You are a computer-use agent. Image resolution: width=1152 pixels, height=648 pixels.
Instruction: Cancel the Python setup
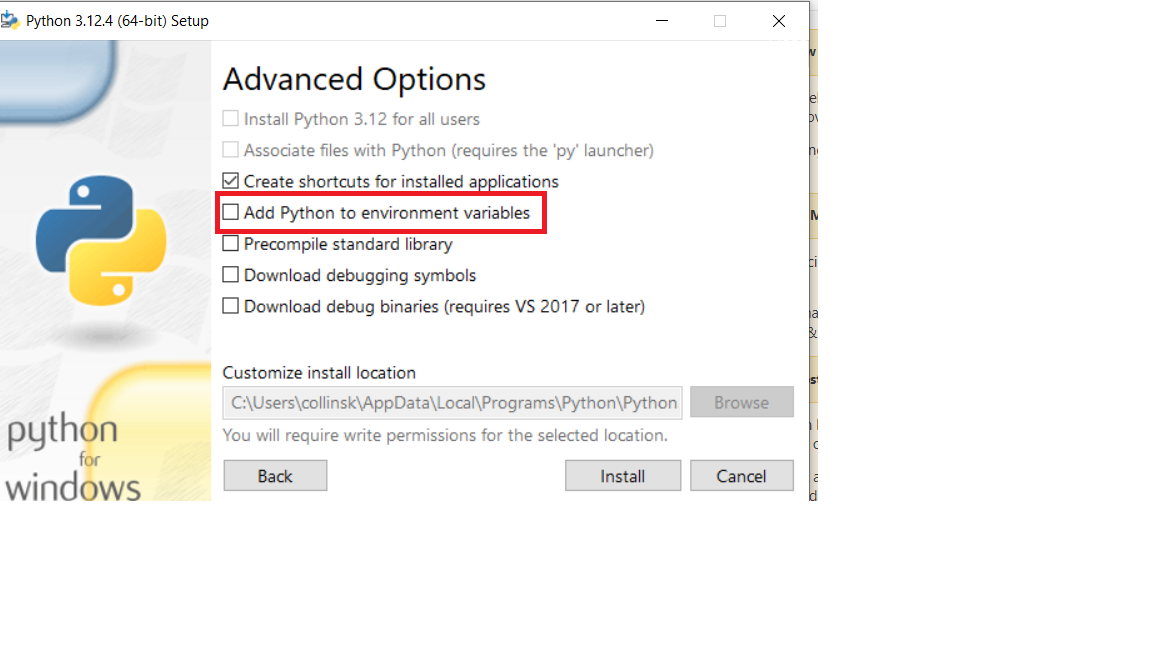pyautogui.click(x=741, y=476)
